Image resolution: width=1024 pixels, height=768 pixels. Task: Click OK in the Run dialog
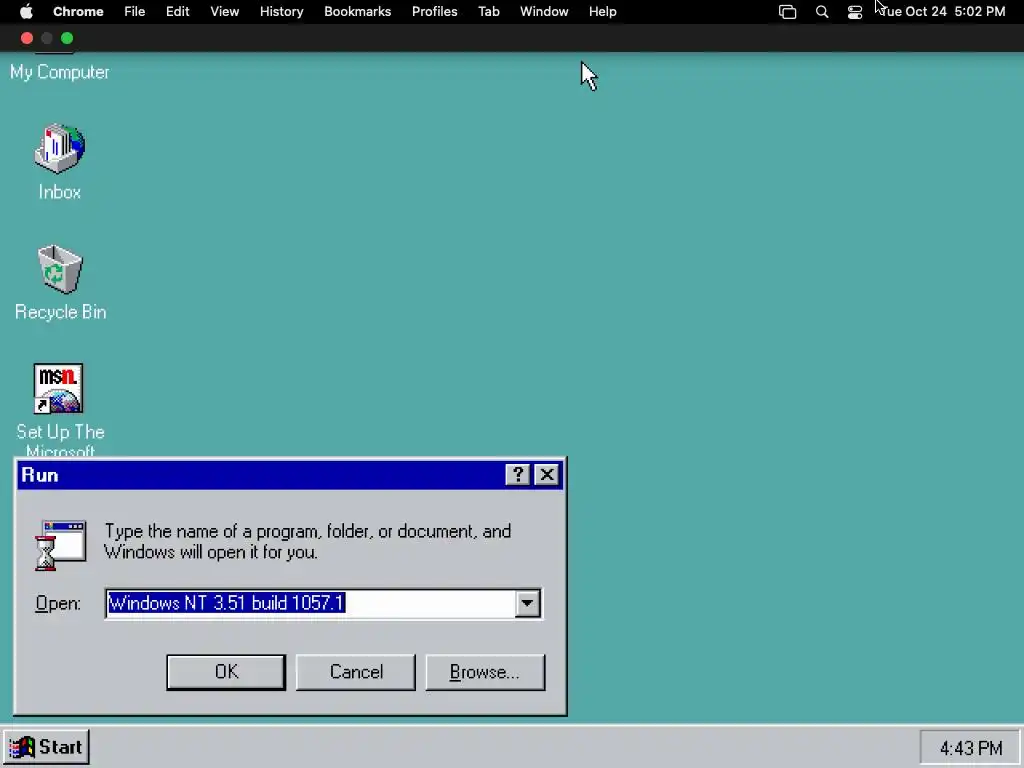(x=226, y=672)
